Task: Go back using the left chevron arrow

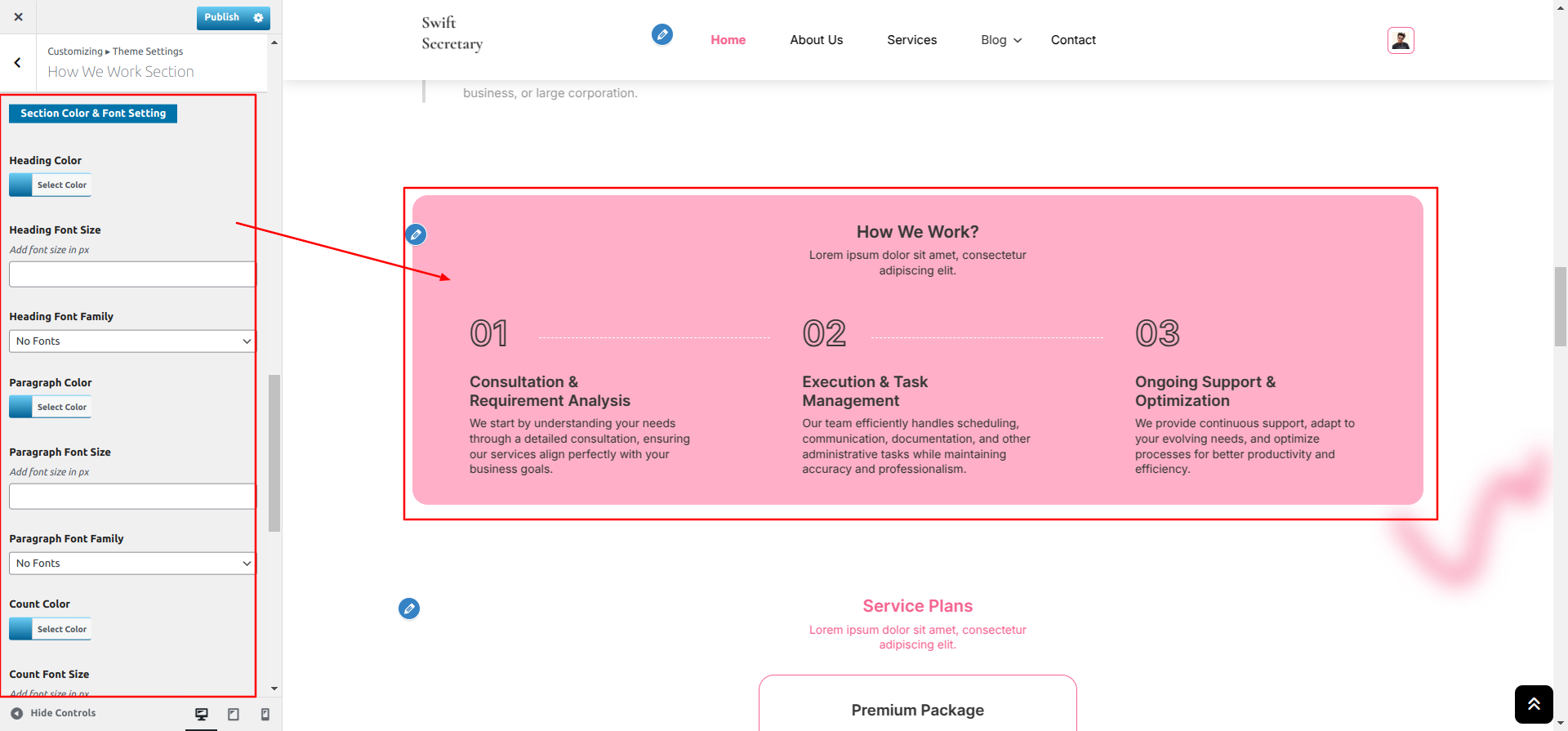Action: click(17, 62)
